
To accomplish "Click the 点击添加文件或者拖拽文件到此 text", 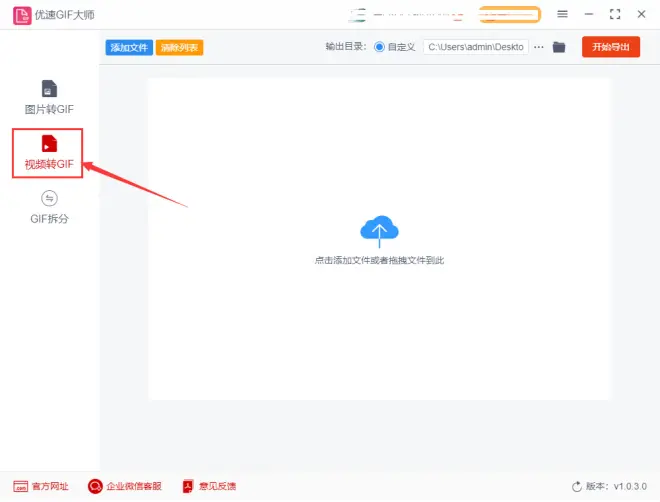I will (379, 260).
